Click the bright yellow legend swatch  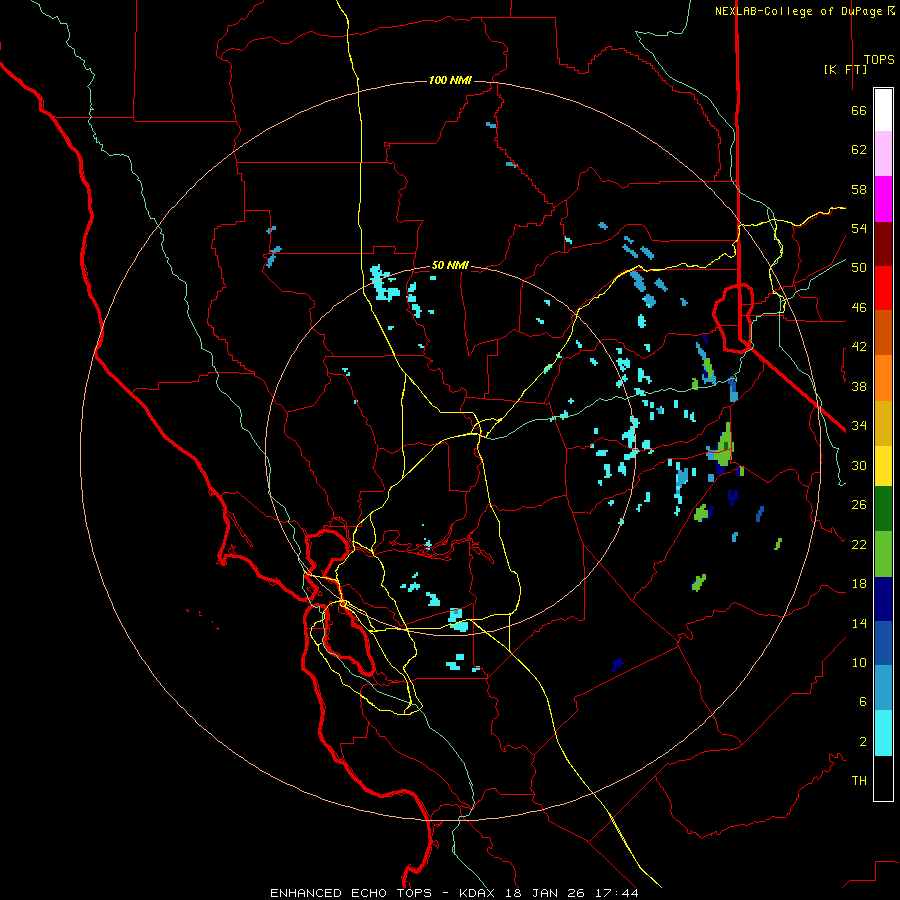click(x=883, y=466)
